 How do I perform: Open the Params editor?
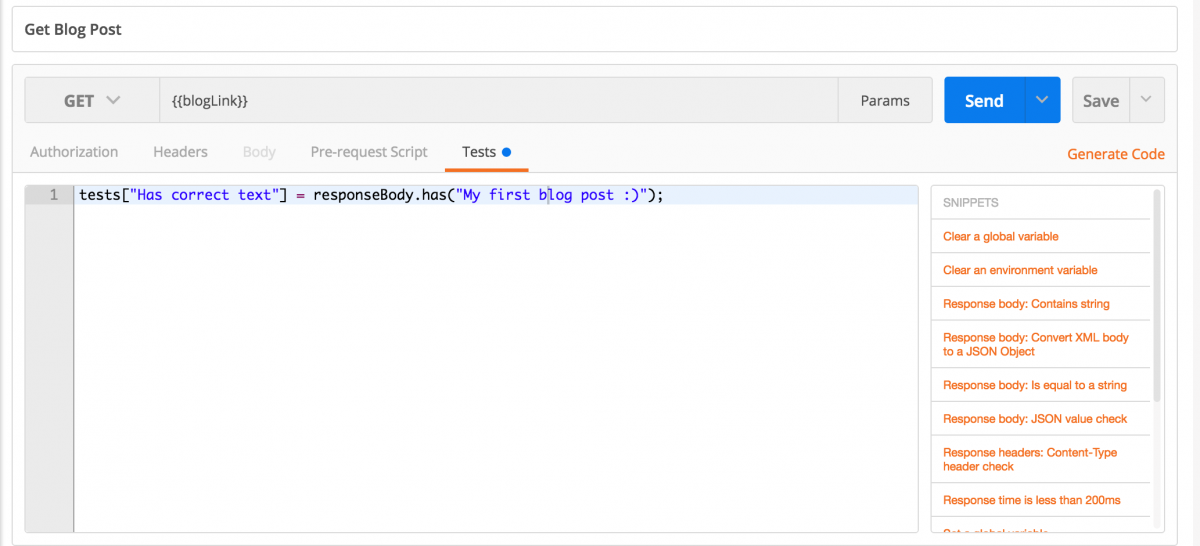click(885, 100)
